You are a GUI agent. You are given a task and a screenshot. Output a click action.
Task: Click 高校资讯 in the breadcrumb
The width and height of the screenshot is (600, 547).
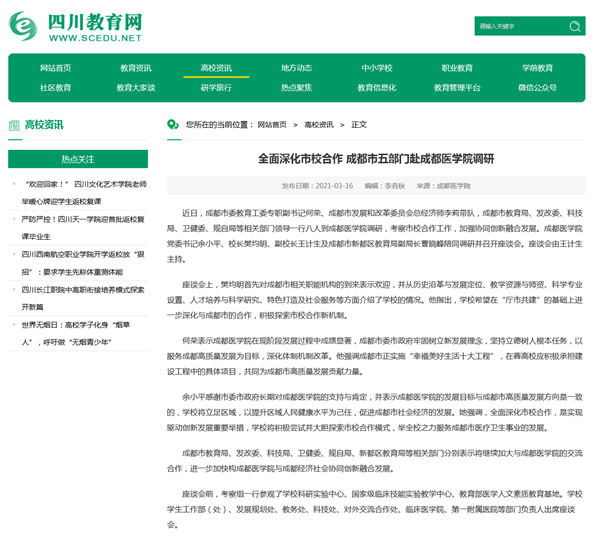pos(319,125)
